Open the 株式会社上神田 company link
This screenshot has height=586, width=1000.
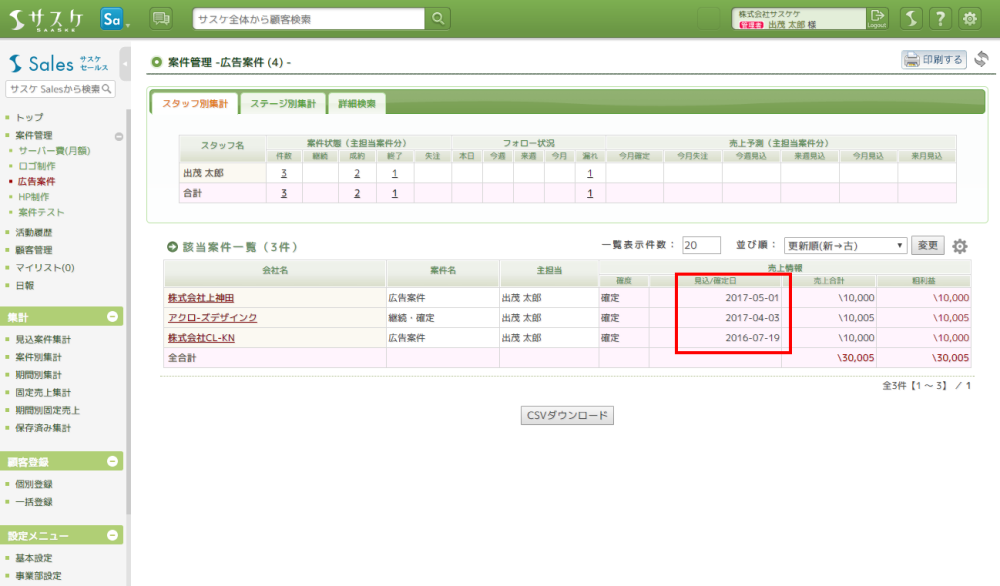click(200, 298)
